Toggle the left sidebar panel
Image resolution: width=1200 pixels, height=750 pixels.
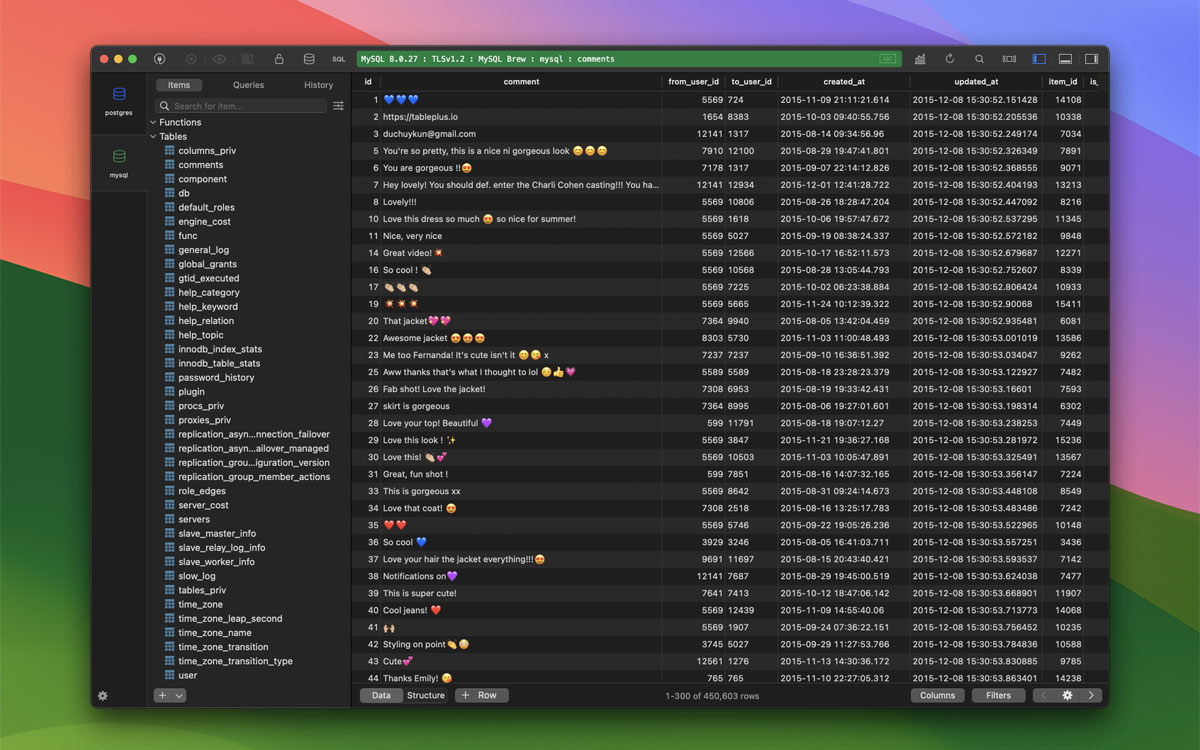click(1039, 59)
